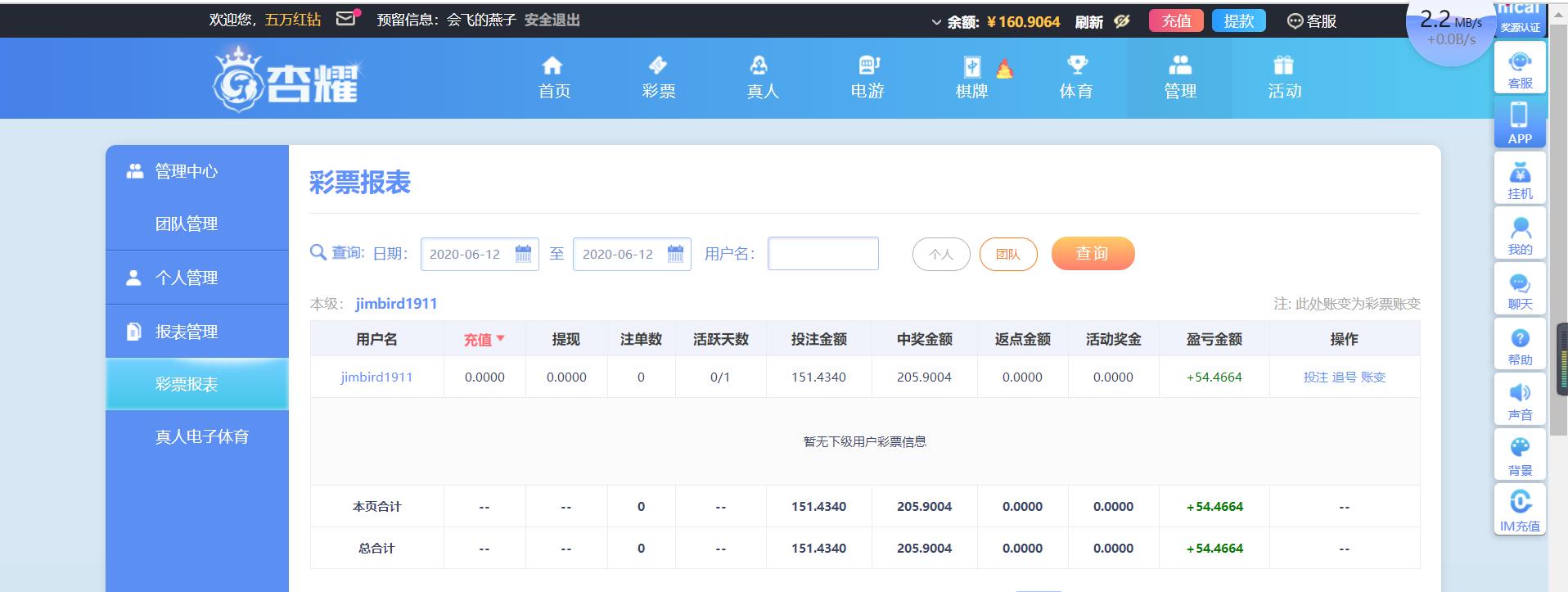Open the 真人 live casino navigation item
The height and width of the screenshot is (592, 1568).
pyautogui.click(x=763, y=78)
